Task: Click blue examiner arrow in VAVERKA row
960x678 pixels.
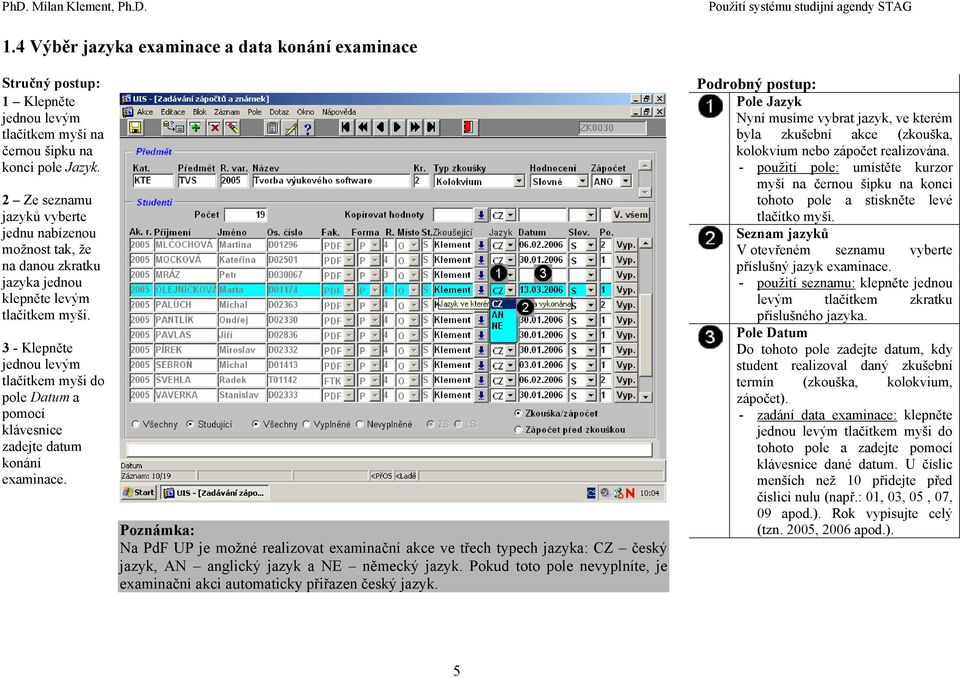Action: (481, 396)
